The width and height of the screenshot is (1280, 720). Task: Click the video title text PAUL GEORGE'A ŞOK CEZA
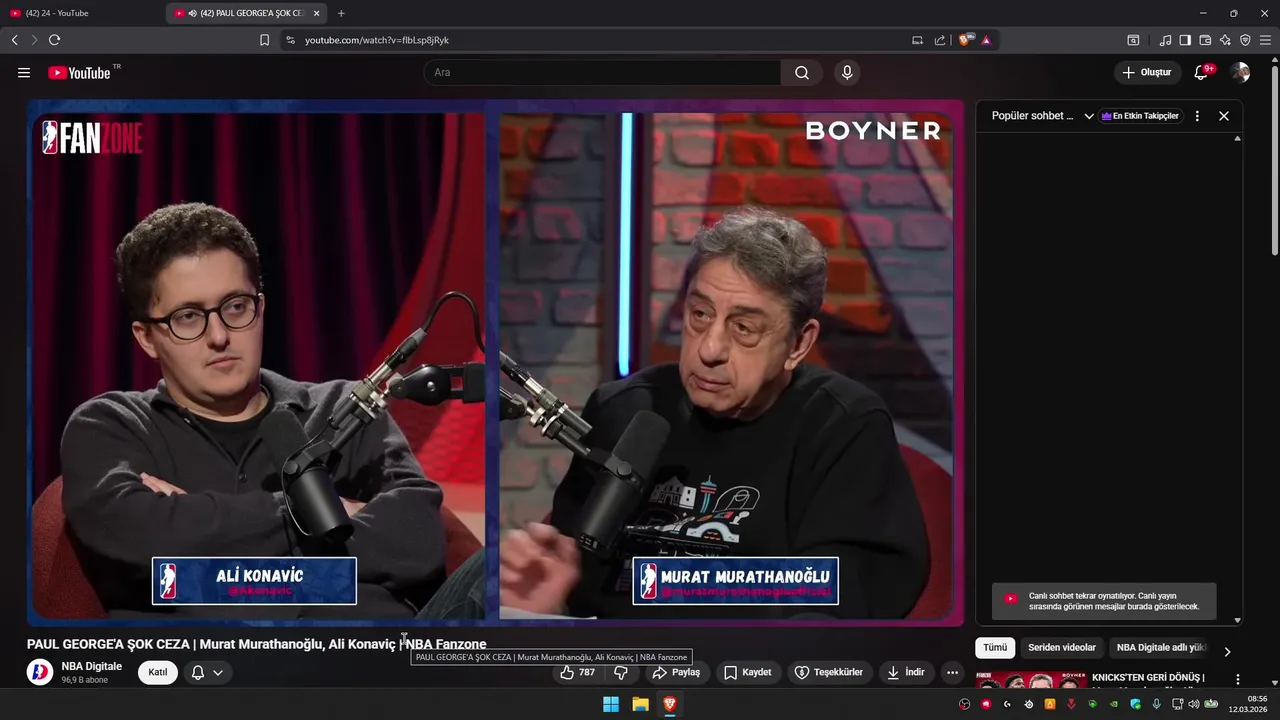click(x=108, y=645)
